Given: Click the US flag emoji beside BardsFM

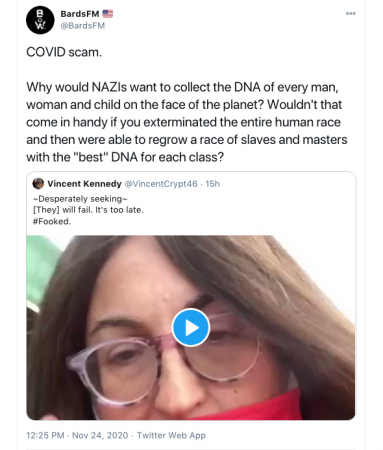Looking at the screenshot, I should click(108, 14).
